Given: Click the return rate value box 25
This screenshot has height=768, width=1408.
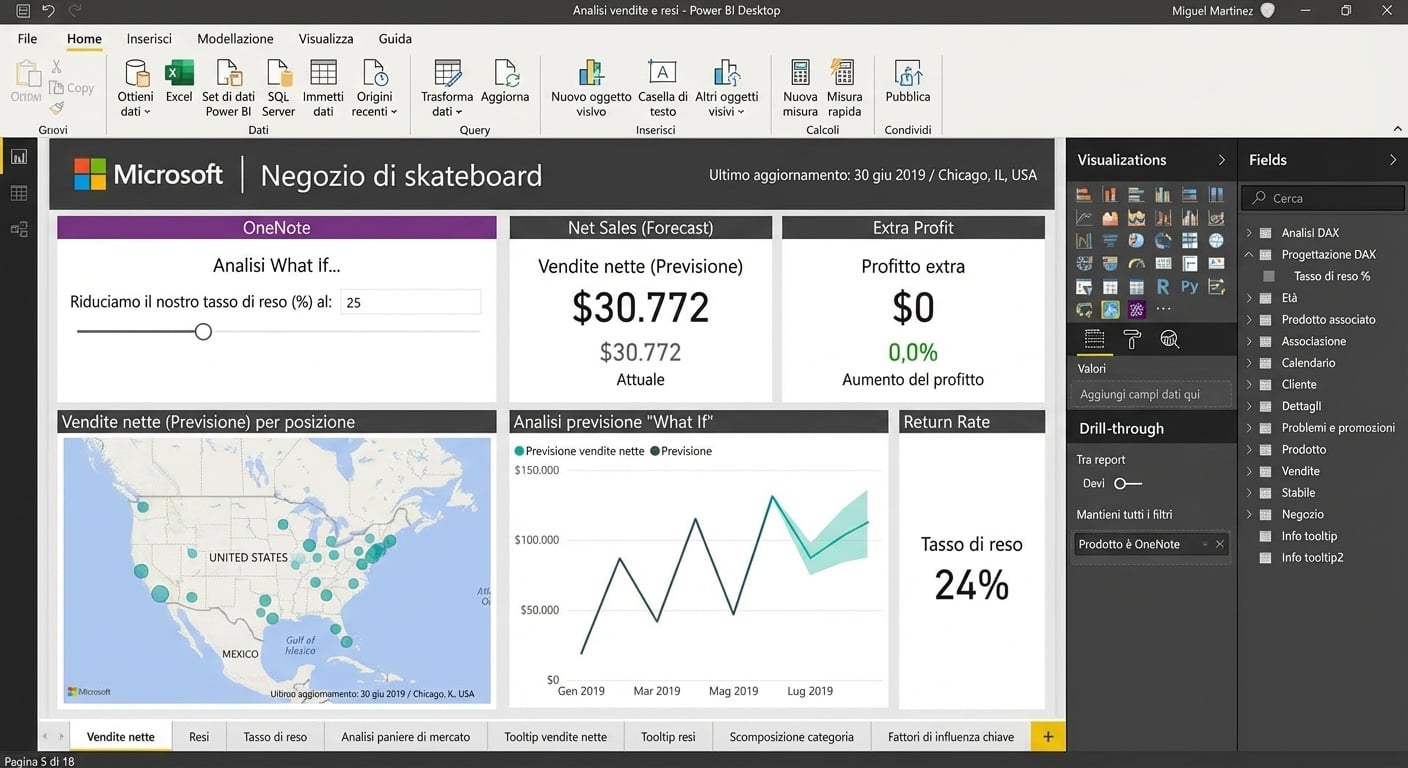Looking at the screenshot, I should 411,302.
